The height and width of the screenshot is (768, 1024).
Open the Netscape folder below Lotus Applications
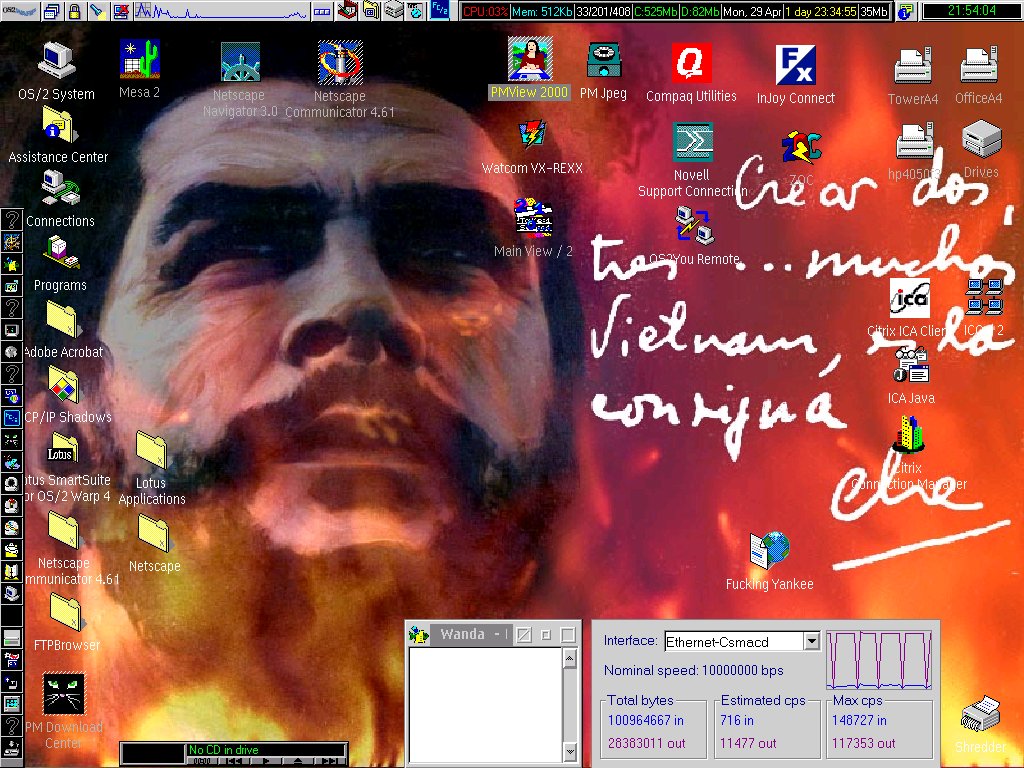(153, 533)
